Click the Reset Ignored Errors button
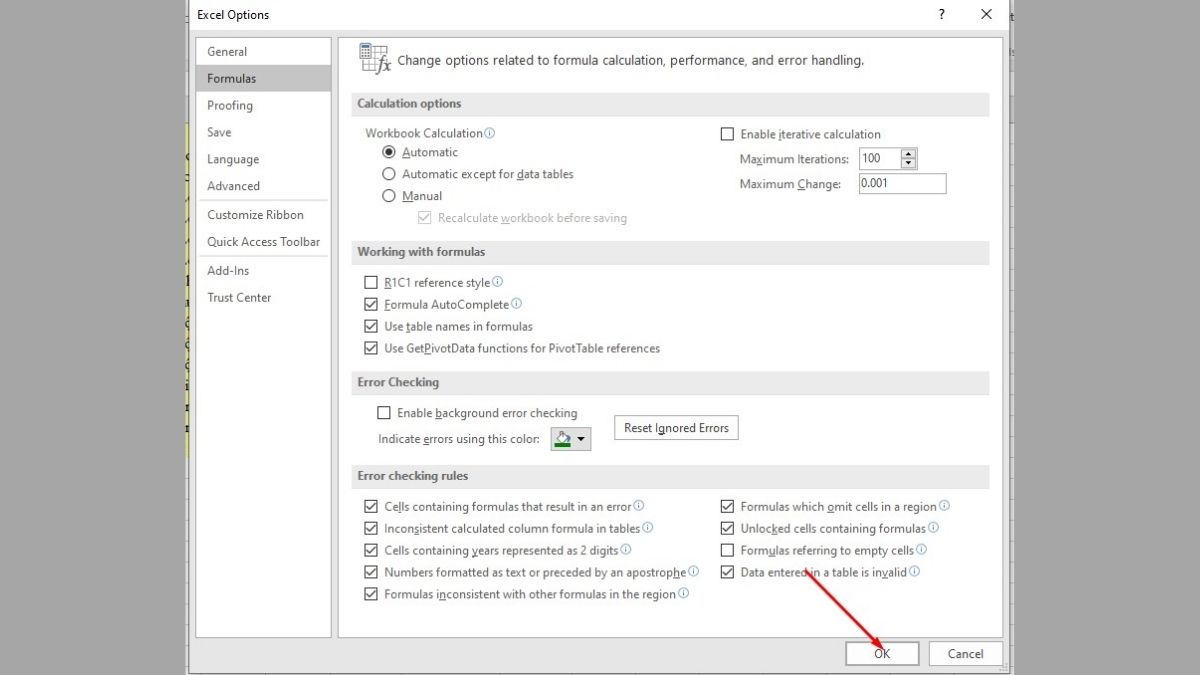 676,428
